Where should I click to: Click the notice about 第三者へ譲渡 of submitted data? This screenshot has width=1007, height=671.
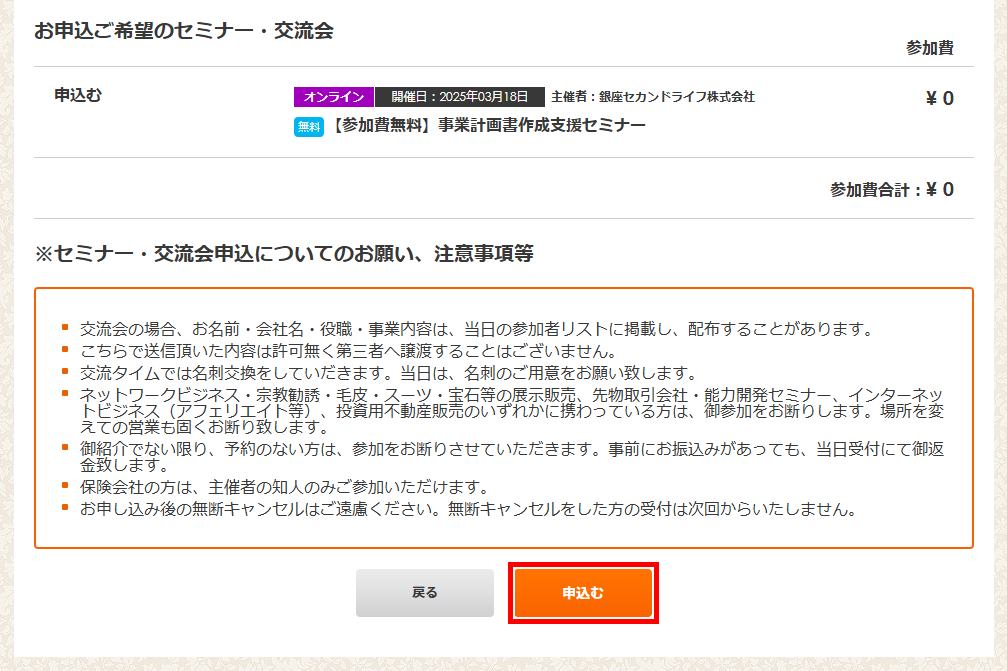tap(347, 350)
